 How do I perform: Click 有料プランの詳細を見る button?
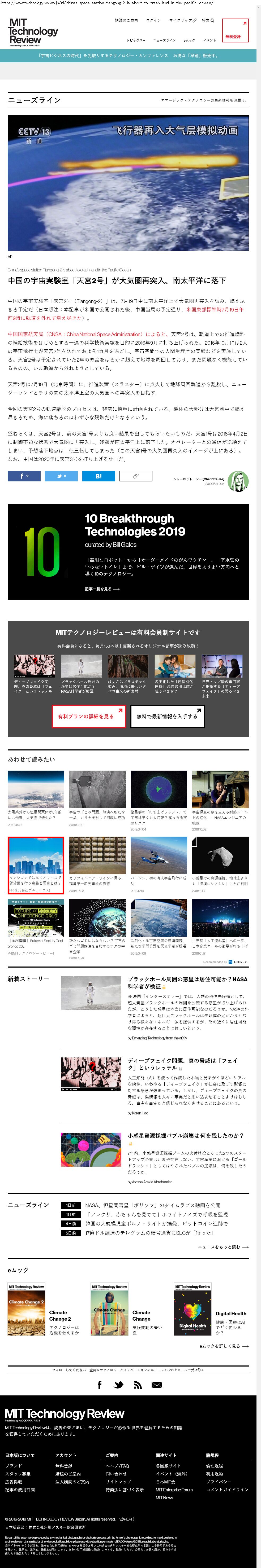(89, 717)
